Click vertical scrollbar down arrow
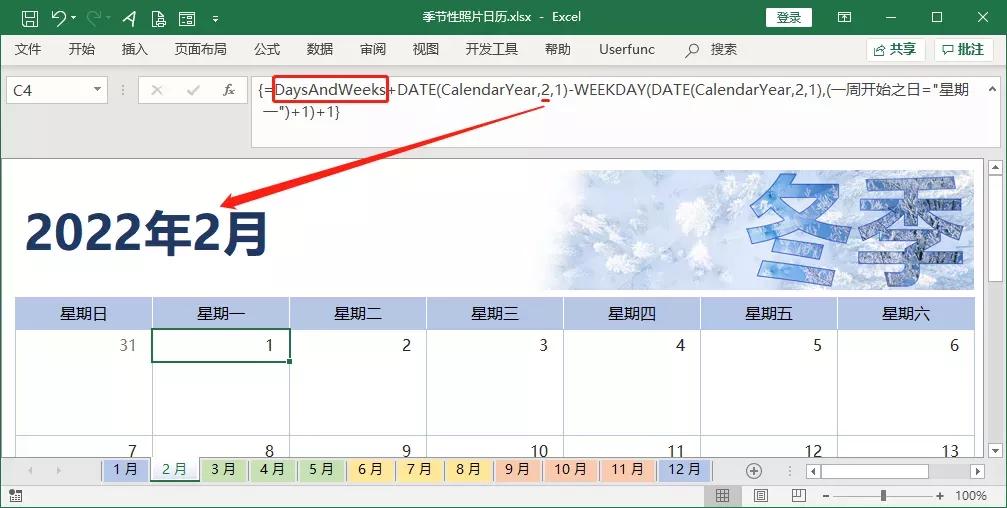1007x508 pixels. [995, 450]
